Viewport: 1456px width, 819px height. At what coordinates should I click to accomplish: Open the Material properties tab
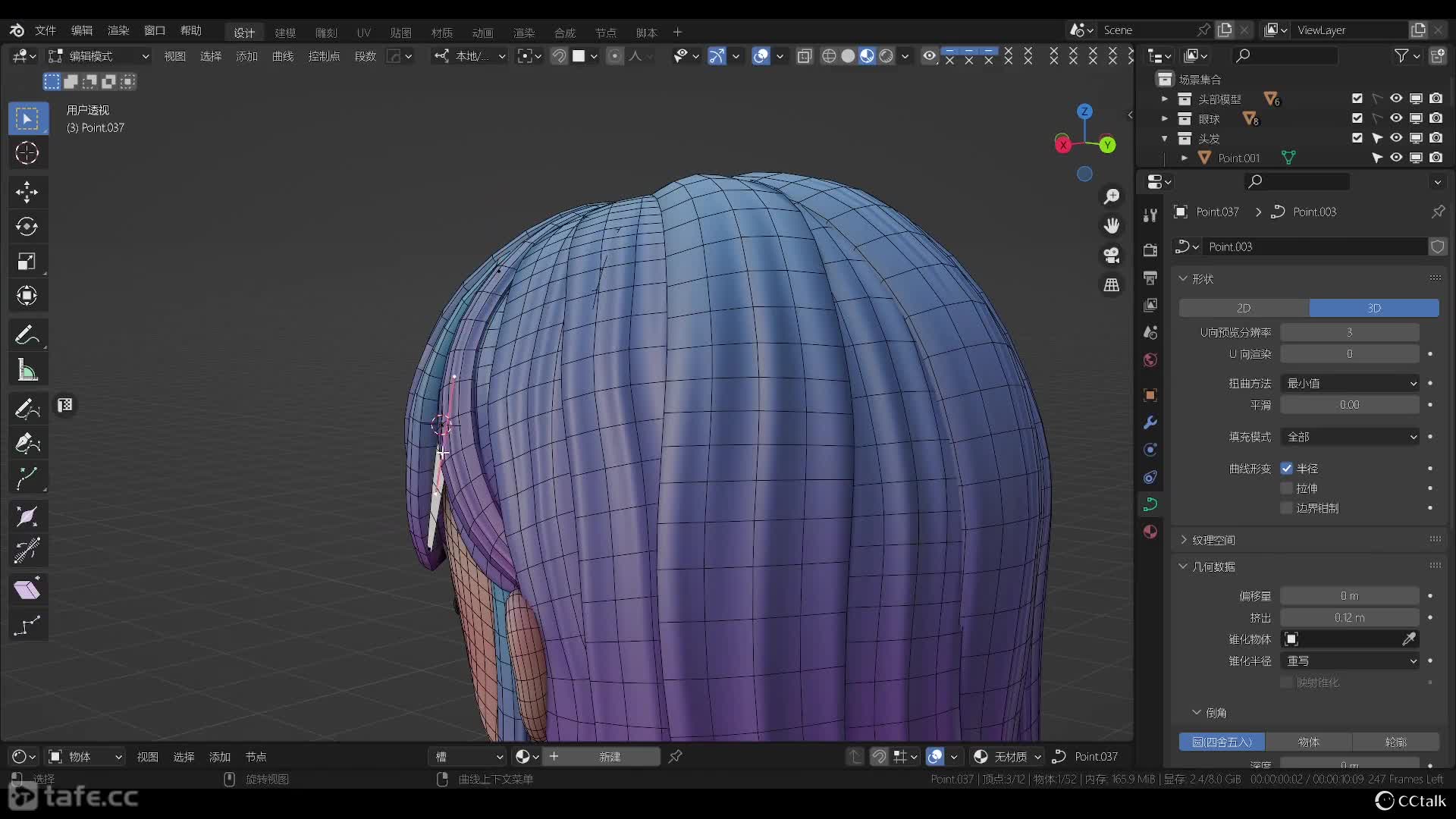tap(1150, 532)
